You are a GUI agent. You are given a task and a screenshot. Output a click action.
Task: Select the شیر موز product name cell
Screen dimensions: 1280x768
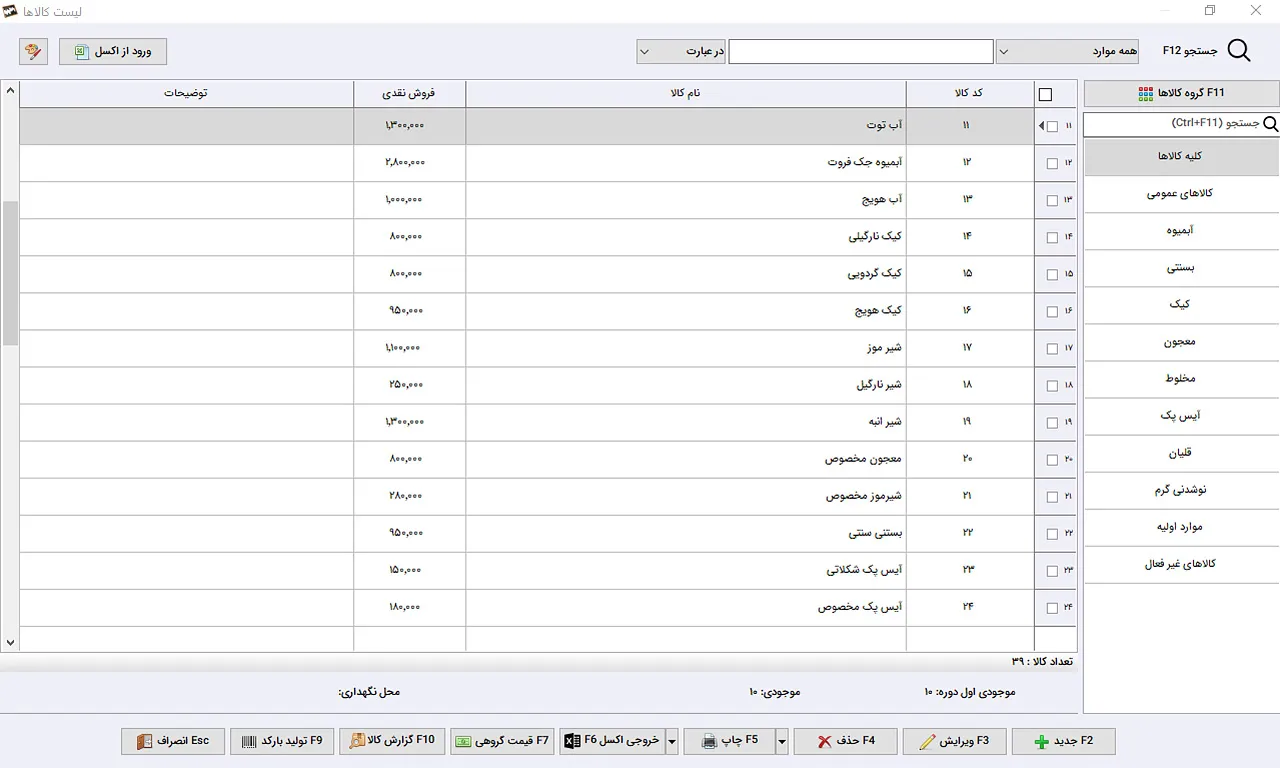point(686,348)
